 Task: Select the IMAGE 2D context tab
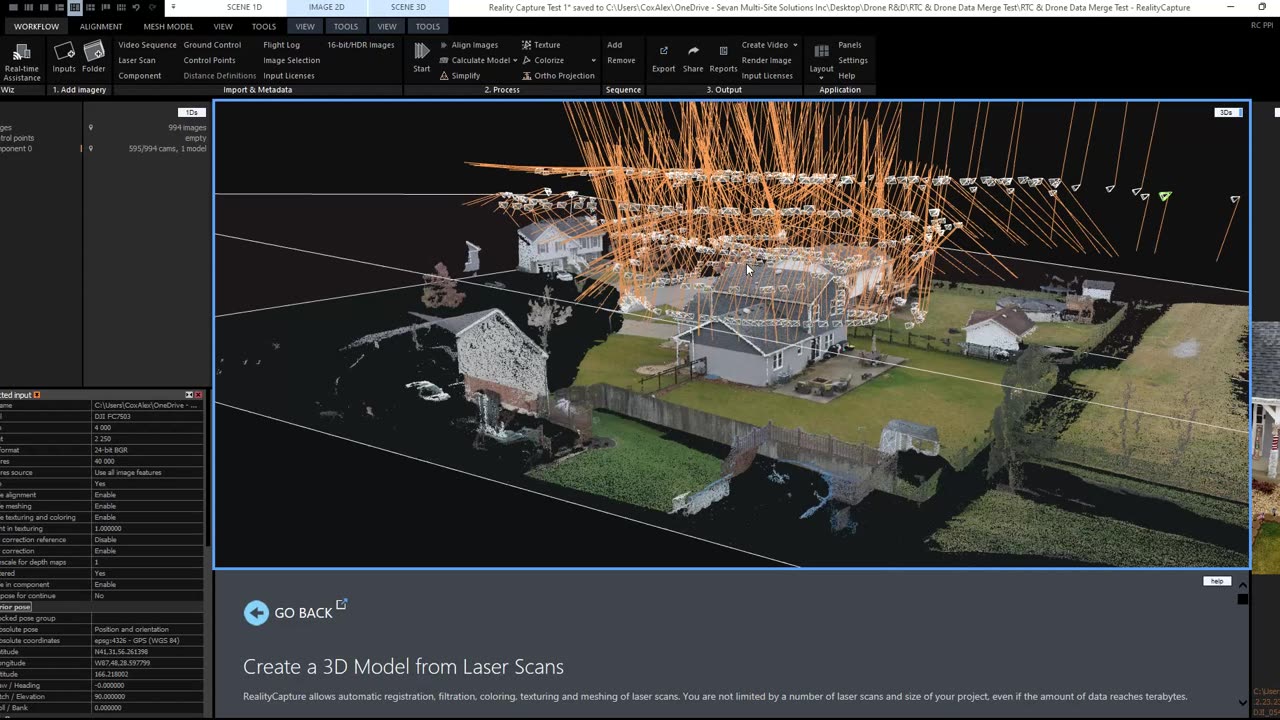(x=326, y=7)
